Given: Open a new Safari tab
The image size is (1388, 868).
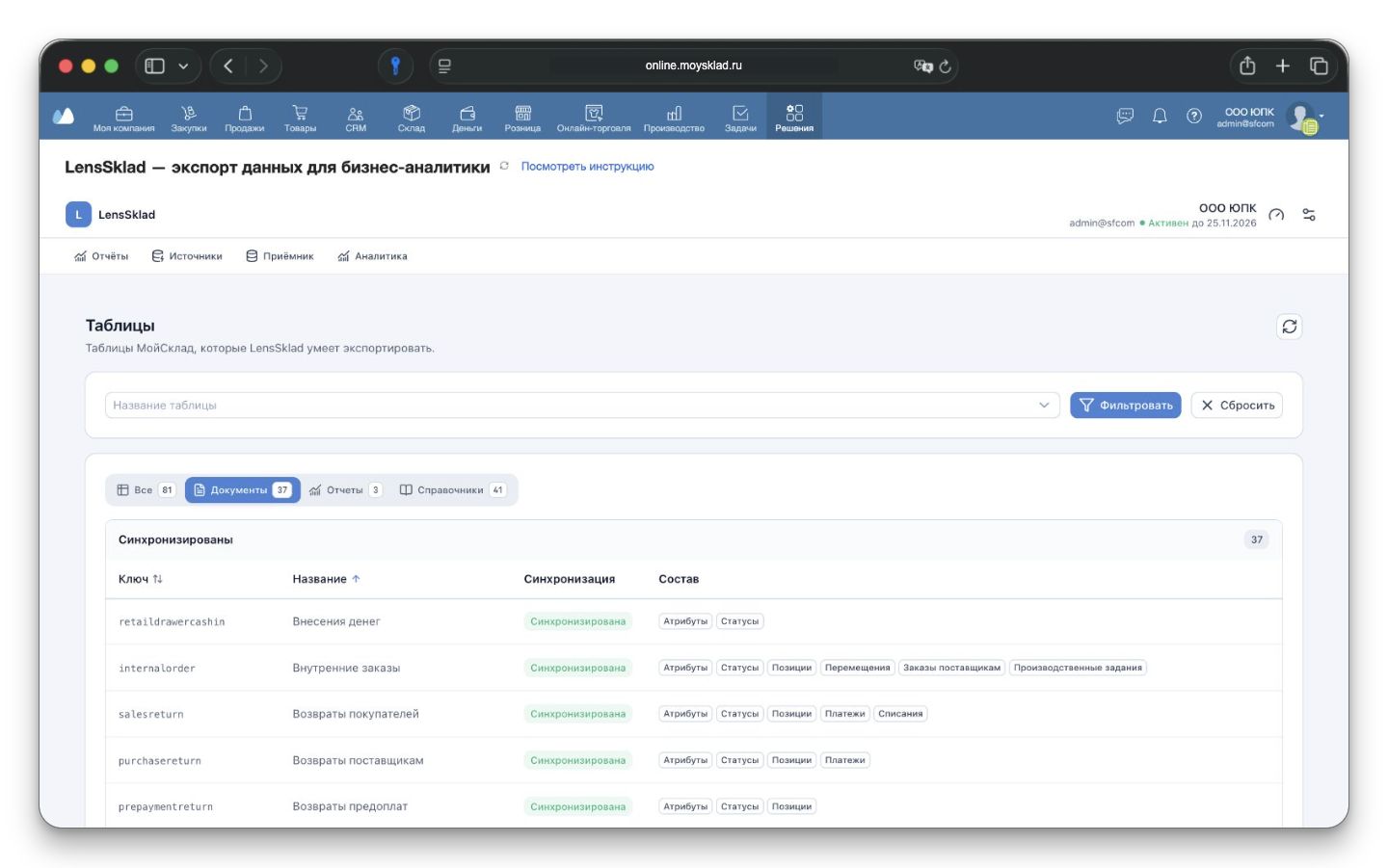Looking at the screenshot, I should pos(1283,66).
